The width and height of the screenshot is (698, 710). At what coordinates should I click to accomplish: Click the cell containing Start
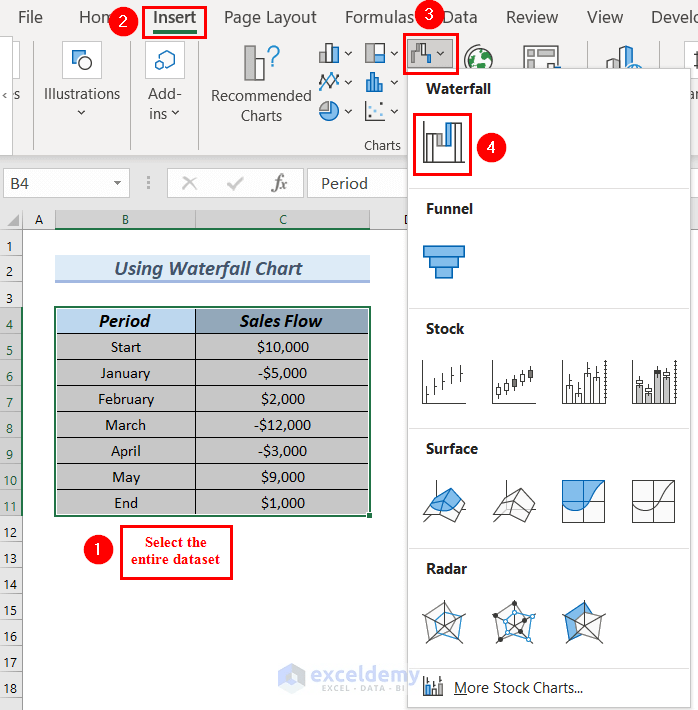pyautogui.click(x=125, y=347)
